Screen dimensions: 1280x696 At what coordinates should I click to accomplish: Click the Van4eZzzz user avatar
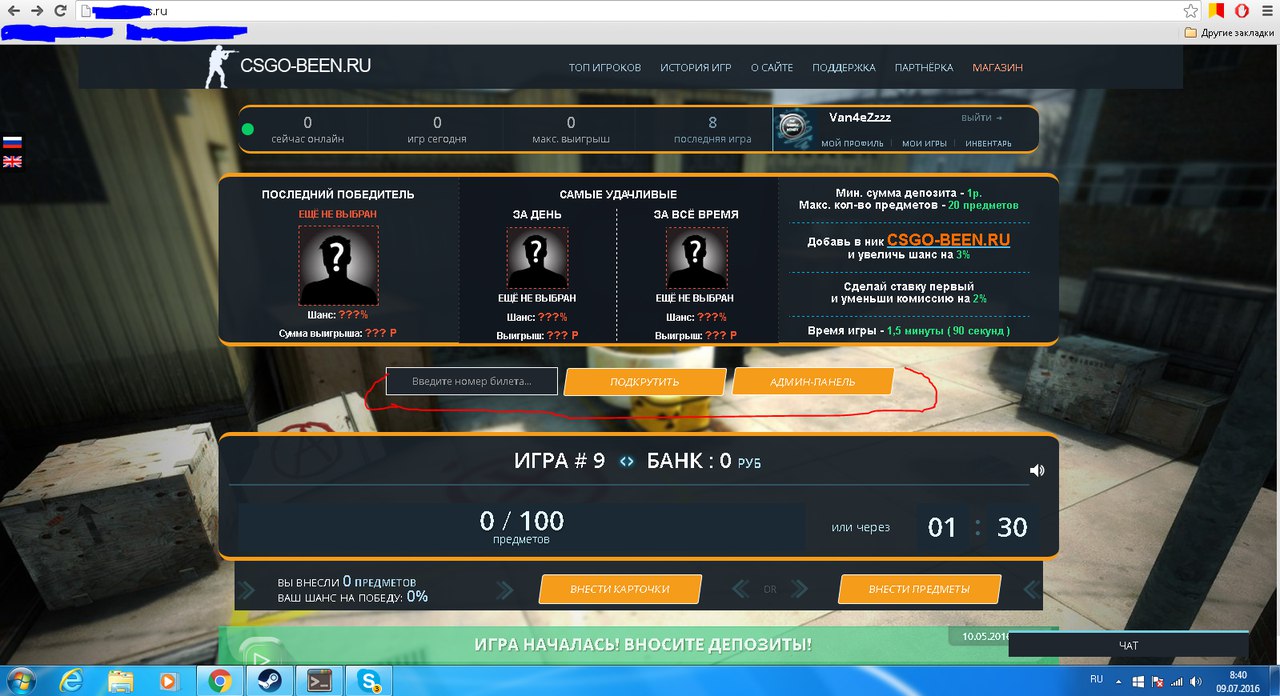796,129
